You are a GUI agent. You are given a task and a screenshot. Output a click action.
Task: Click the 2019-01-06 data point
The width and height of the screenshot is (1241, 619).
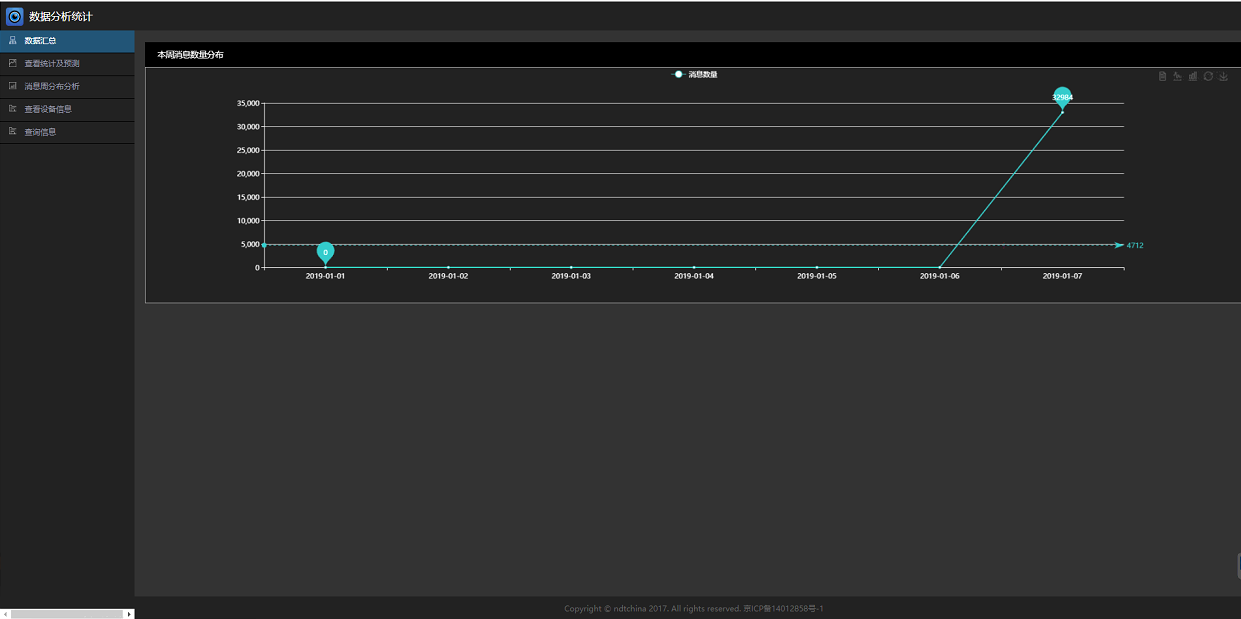click(x=940, y=267)
